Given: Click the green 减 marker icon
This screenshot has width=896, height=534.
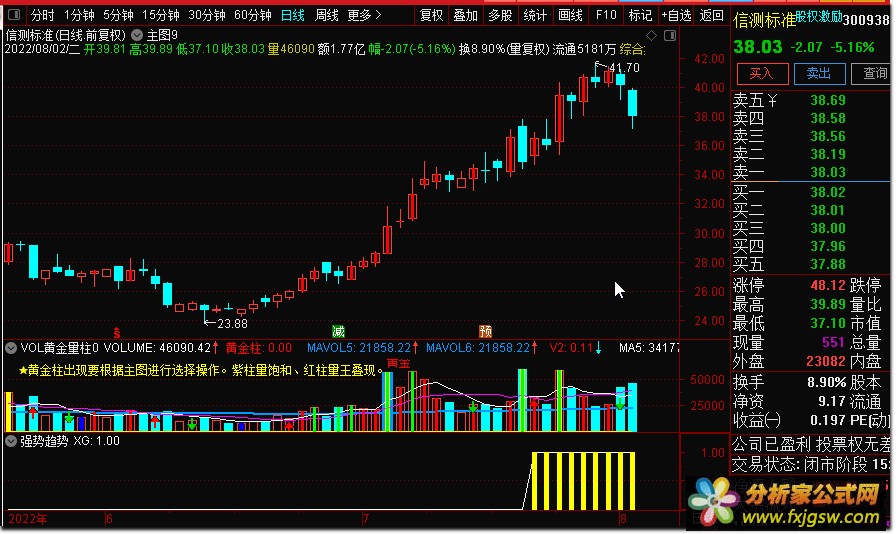Looking at the screenshot, I should click(338, 332).
